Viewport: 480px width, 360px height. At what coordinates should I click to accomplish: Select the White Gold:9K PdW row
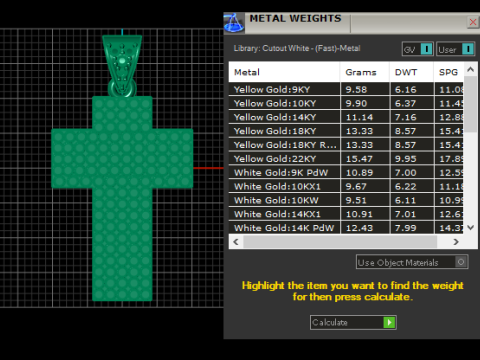coord(346,172)
